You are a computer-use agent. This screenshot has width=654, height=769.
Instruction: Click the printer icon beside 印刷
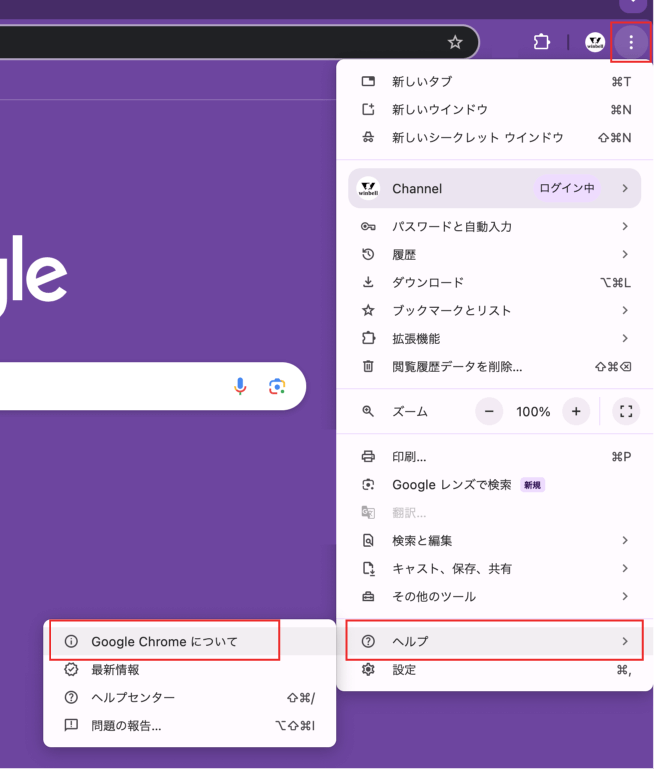368,457
